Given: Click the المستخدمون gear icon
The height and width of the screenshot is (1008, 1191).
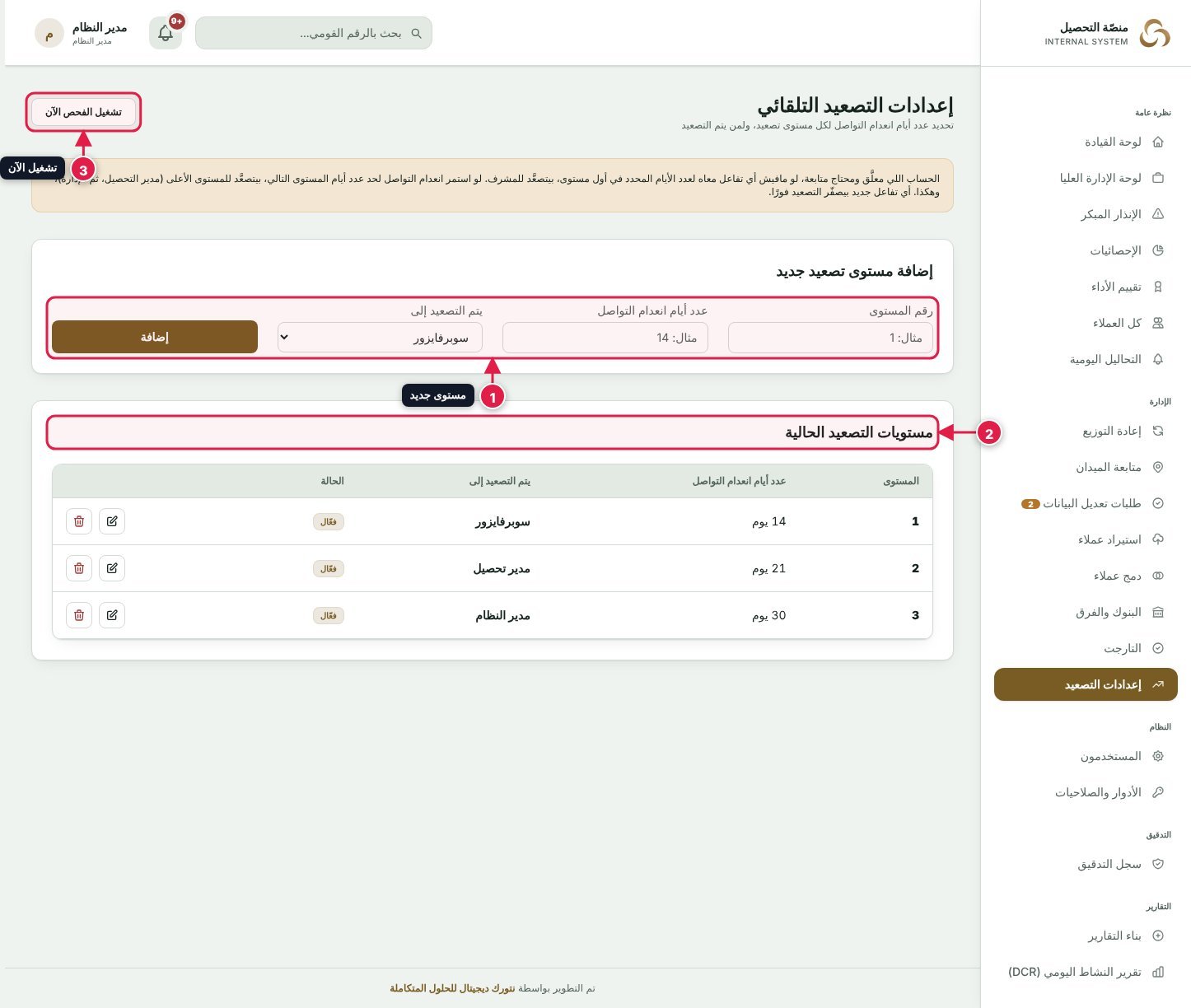Looking at the screenshot, I should (x=1158, y=756).
